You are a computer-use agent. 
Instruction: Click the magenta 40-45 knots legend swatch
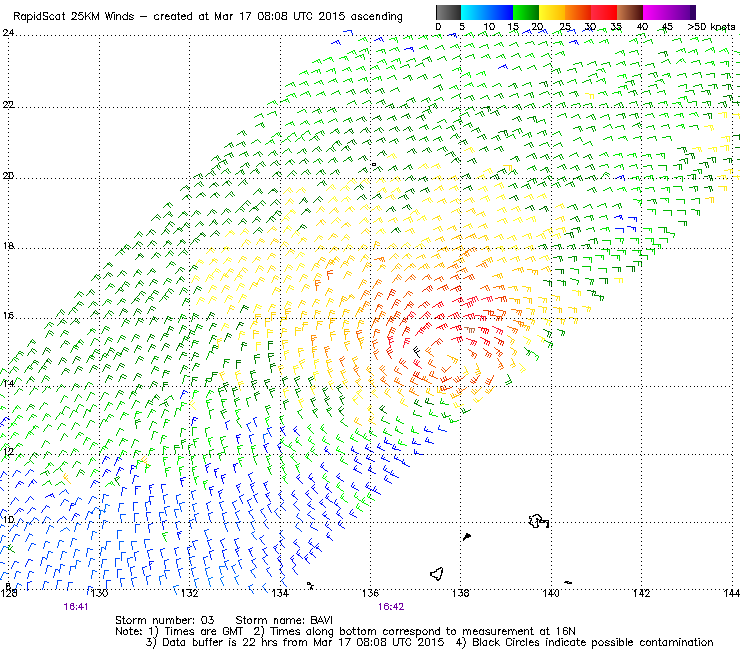(x=656, y=12)
